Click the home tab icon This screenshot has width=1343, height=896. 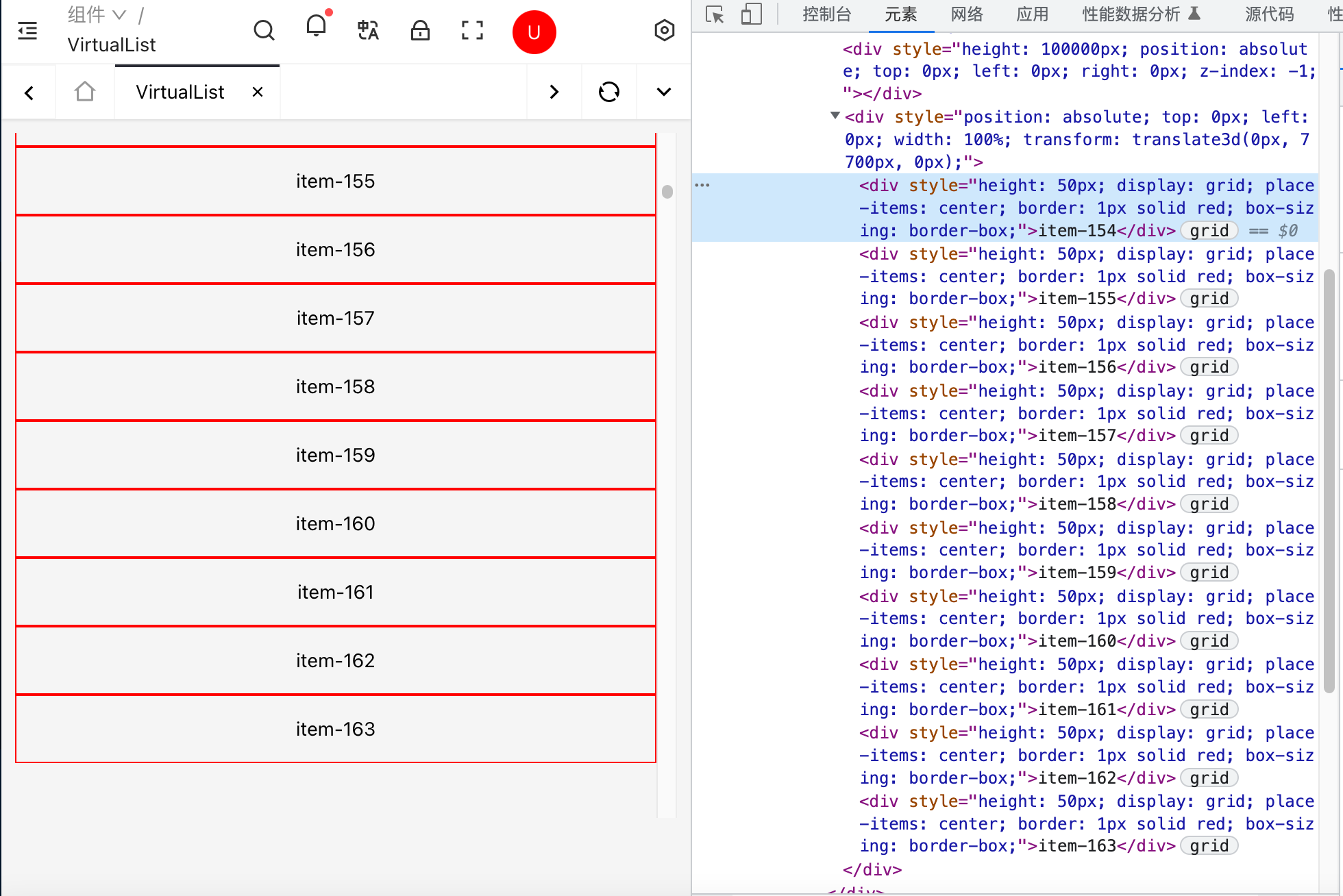[85, 92]
